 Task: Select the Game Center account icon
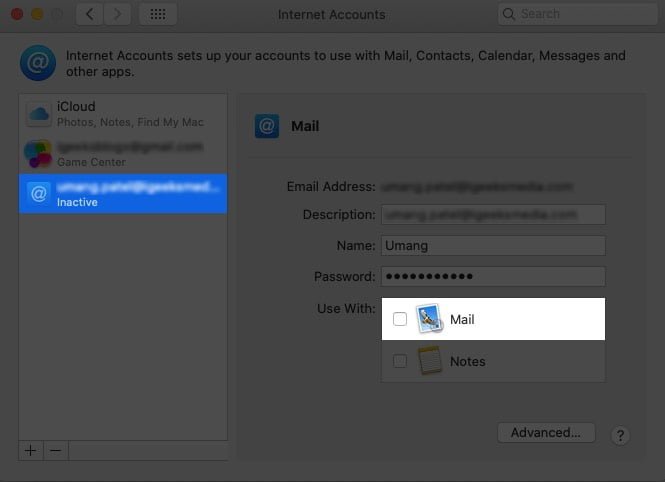click(x=38, y=153)
